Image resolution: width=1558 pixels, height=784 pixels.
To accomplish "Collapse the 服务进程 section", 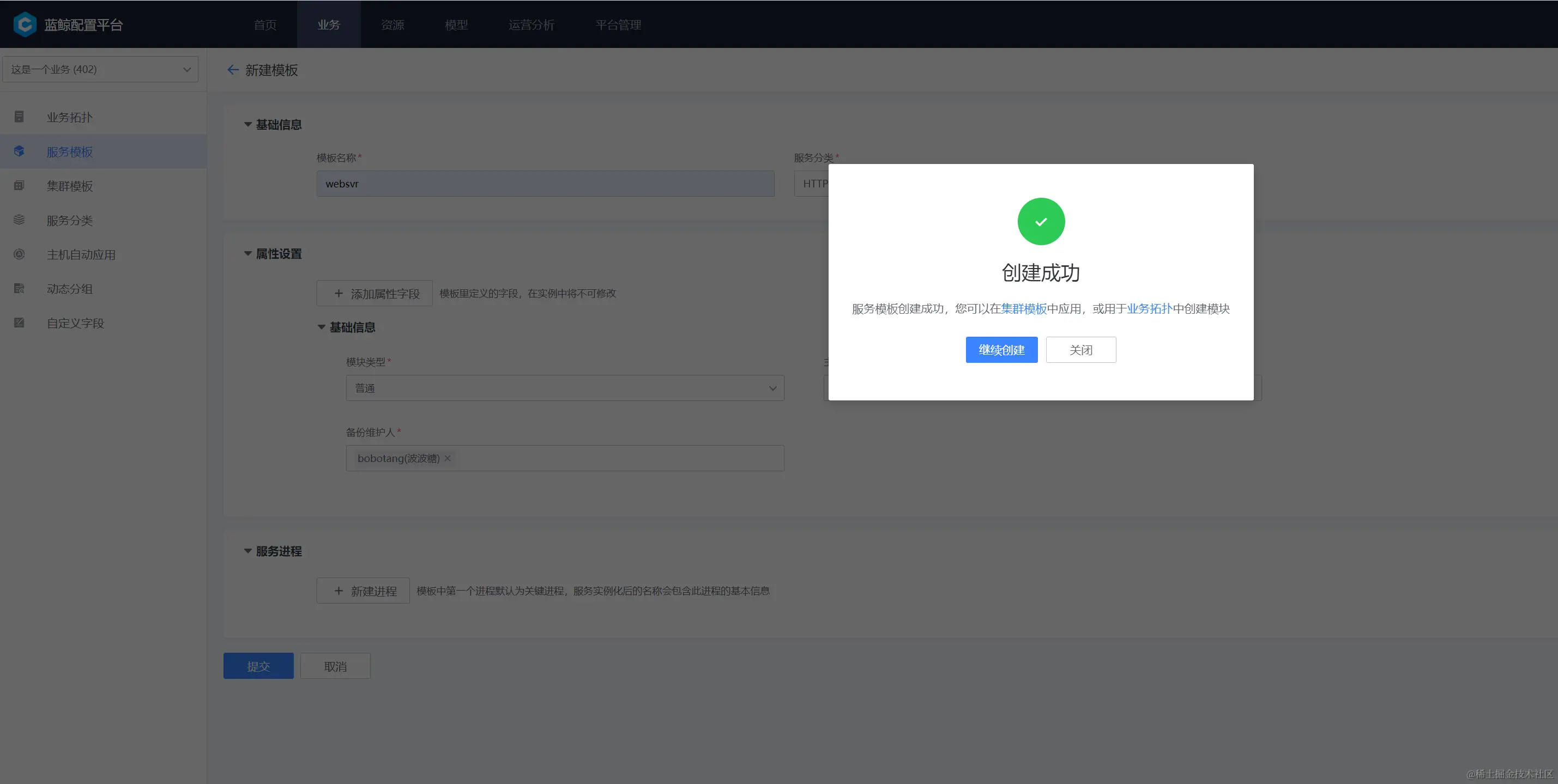I will [248, 551].
